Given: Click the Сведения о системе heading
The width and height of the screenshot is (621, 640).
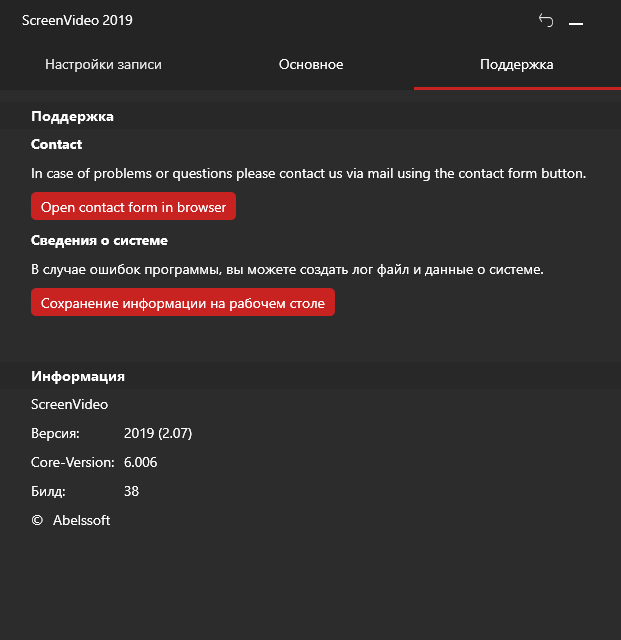Looking at the screenshot, I should coord(99,241).
